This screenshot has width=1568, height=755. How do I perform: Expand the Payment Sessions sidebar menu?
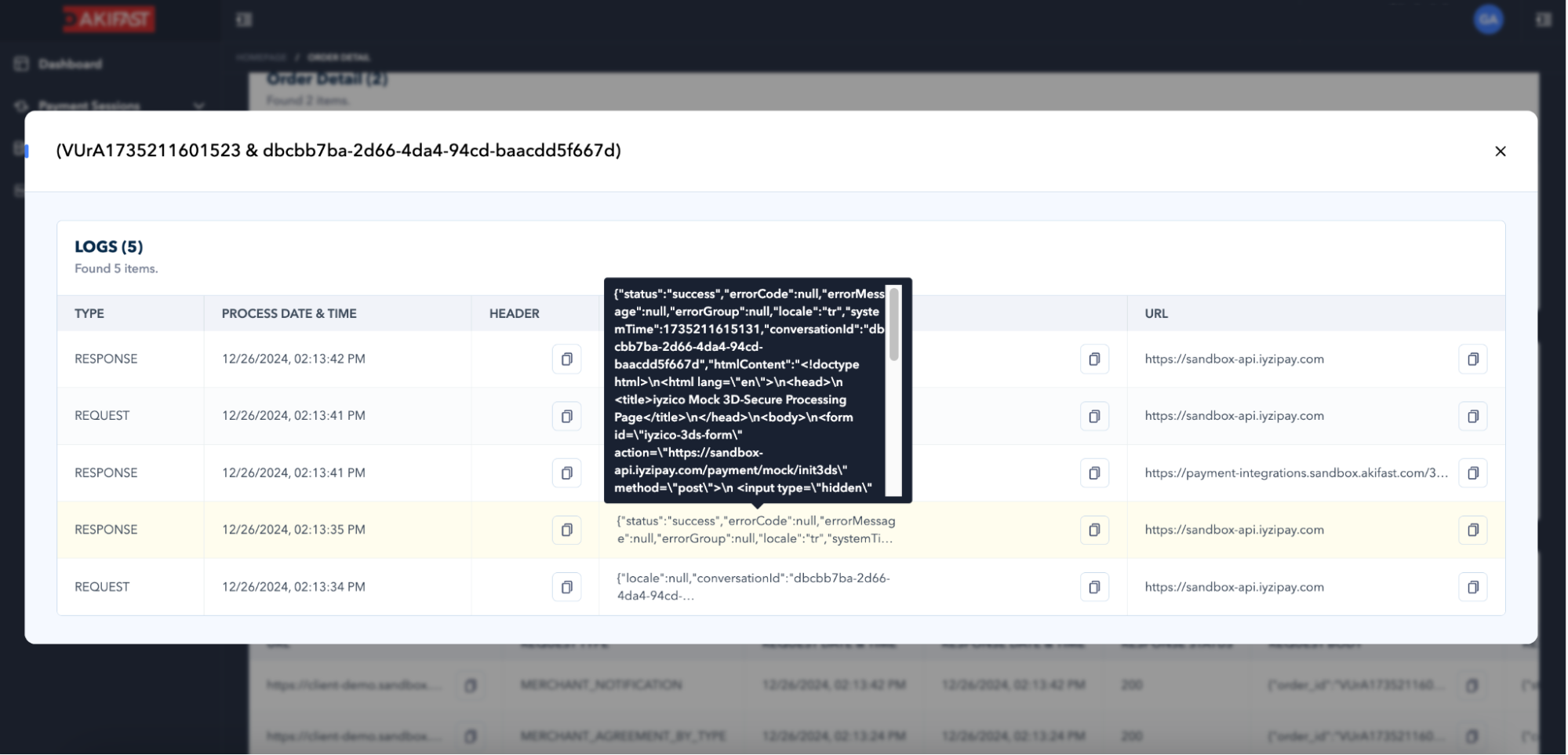click(x=199, y=105)
